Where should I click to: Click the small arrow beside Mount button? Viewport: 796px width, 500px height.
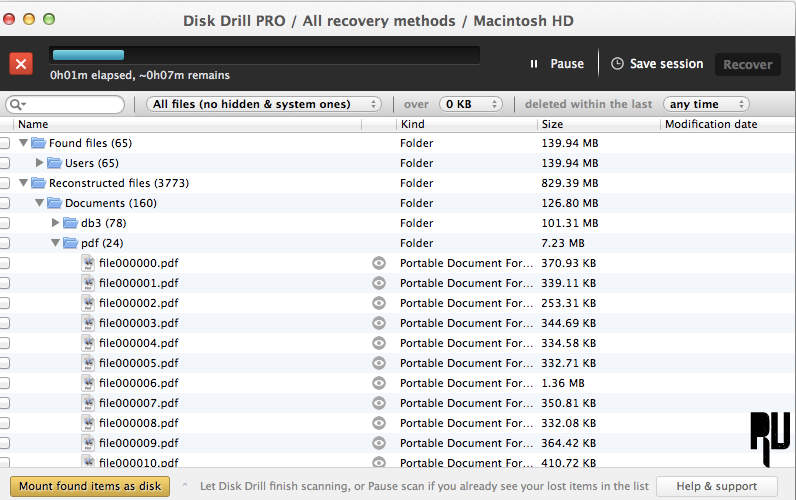(x=184, y=485)
